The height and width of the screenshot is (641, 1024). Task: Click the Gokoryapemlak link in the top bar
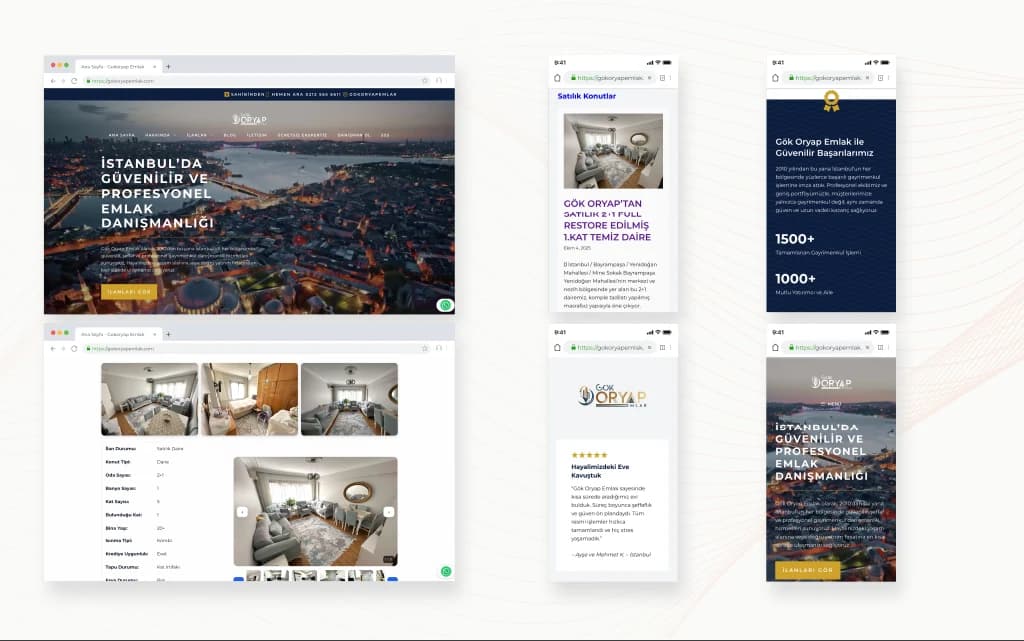click(x=373, y=94)
